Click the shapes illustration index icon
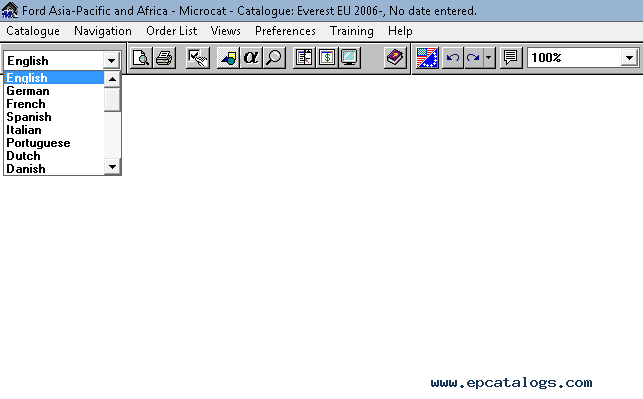The height and width of the screenshot is (399, 643). point(228,58)
